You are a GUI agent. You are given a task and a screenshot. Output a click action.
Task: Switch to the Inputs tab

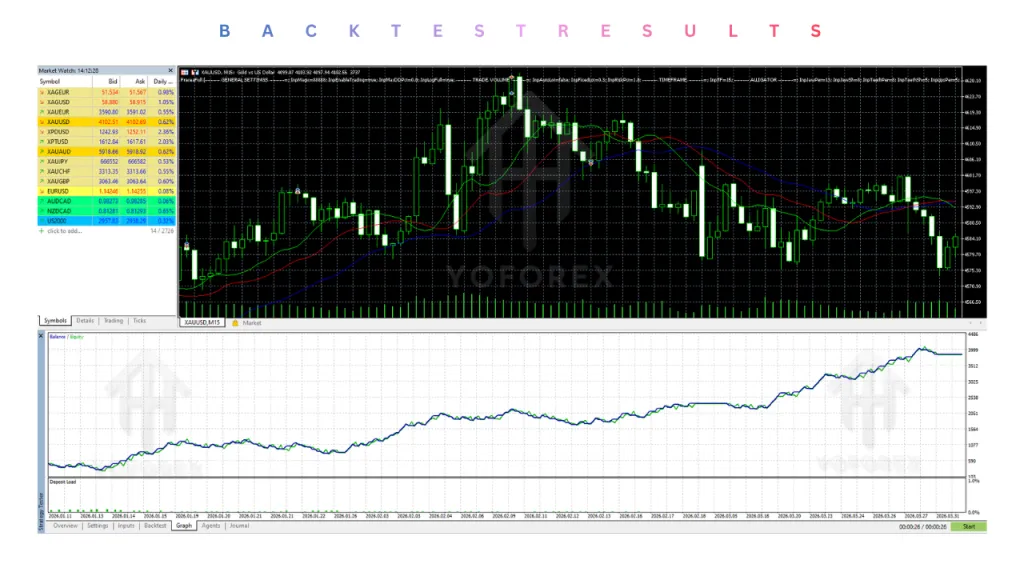tap(126, 526)
